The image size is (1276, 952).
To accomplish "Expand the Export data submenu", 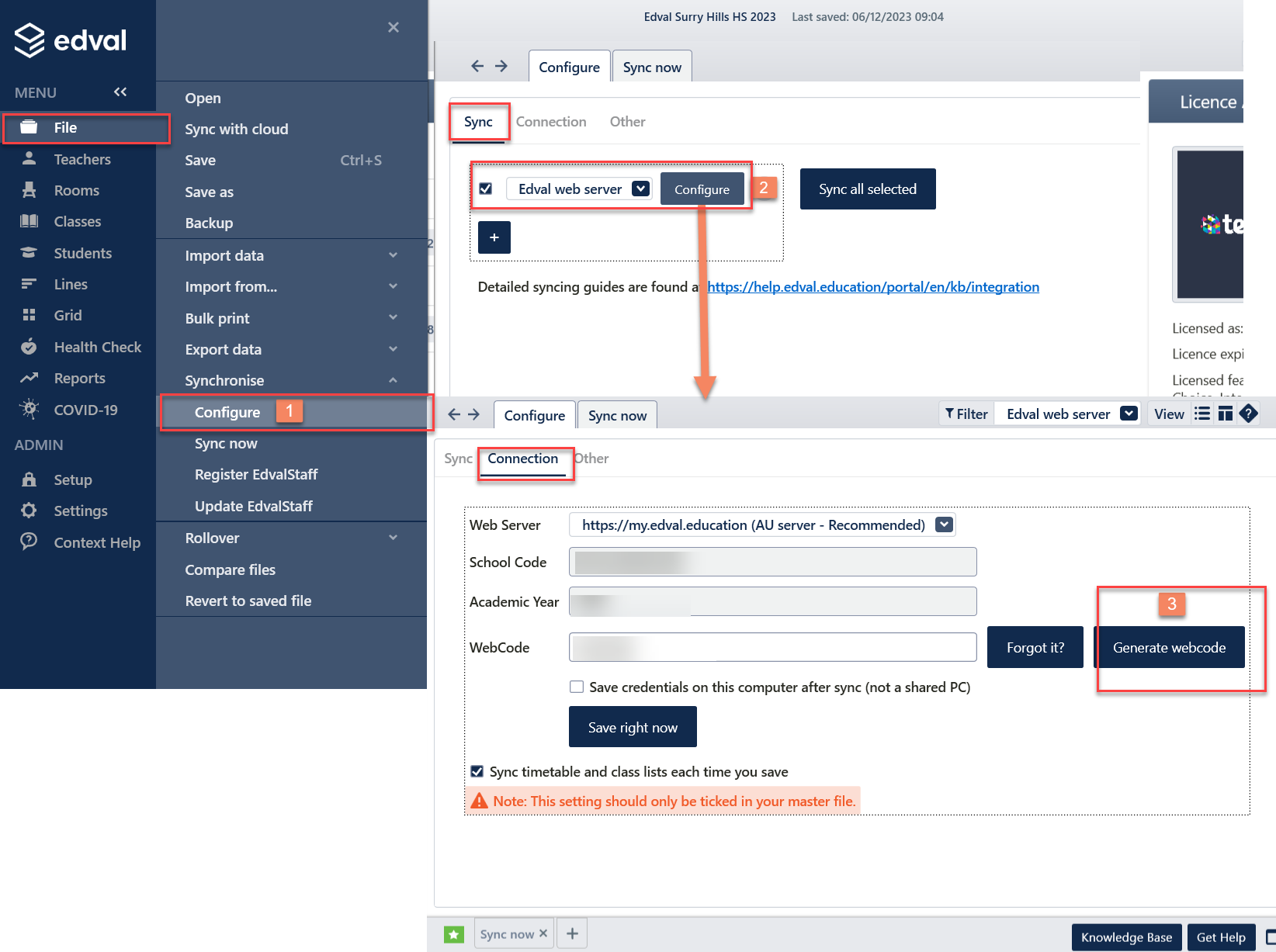I will tap(393, 349).
